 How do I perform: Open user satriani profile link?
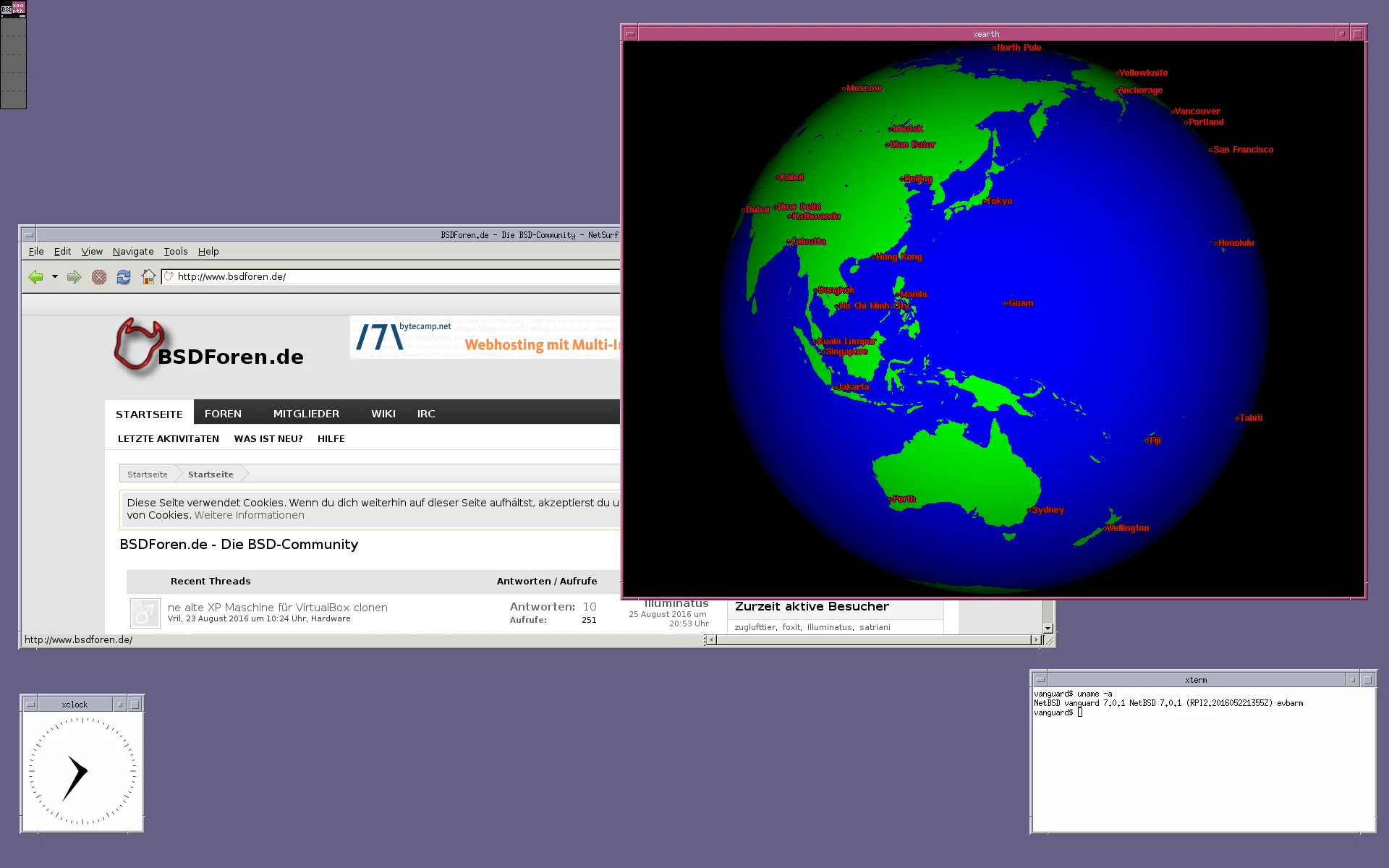tap(875, 627)
